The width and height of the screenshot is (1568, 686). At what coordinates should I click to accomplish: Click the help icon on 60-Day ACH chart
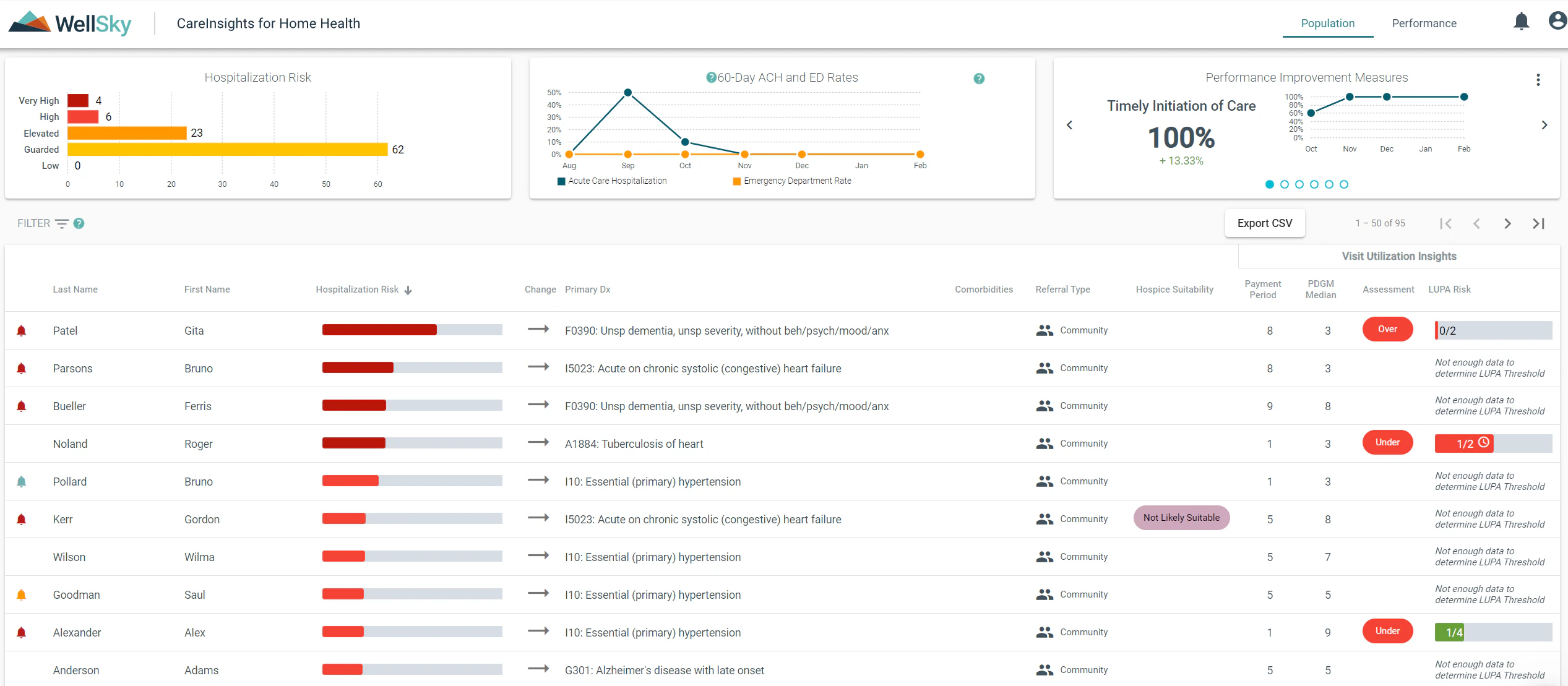[x=710, y=77]
